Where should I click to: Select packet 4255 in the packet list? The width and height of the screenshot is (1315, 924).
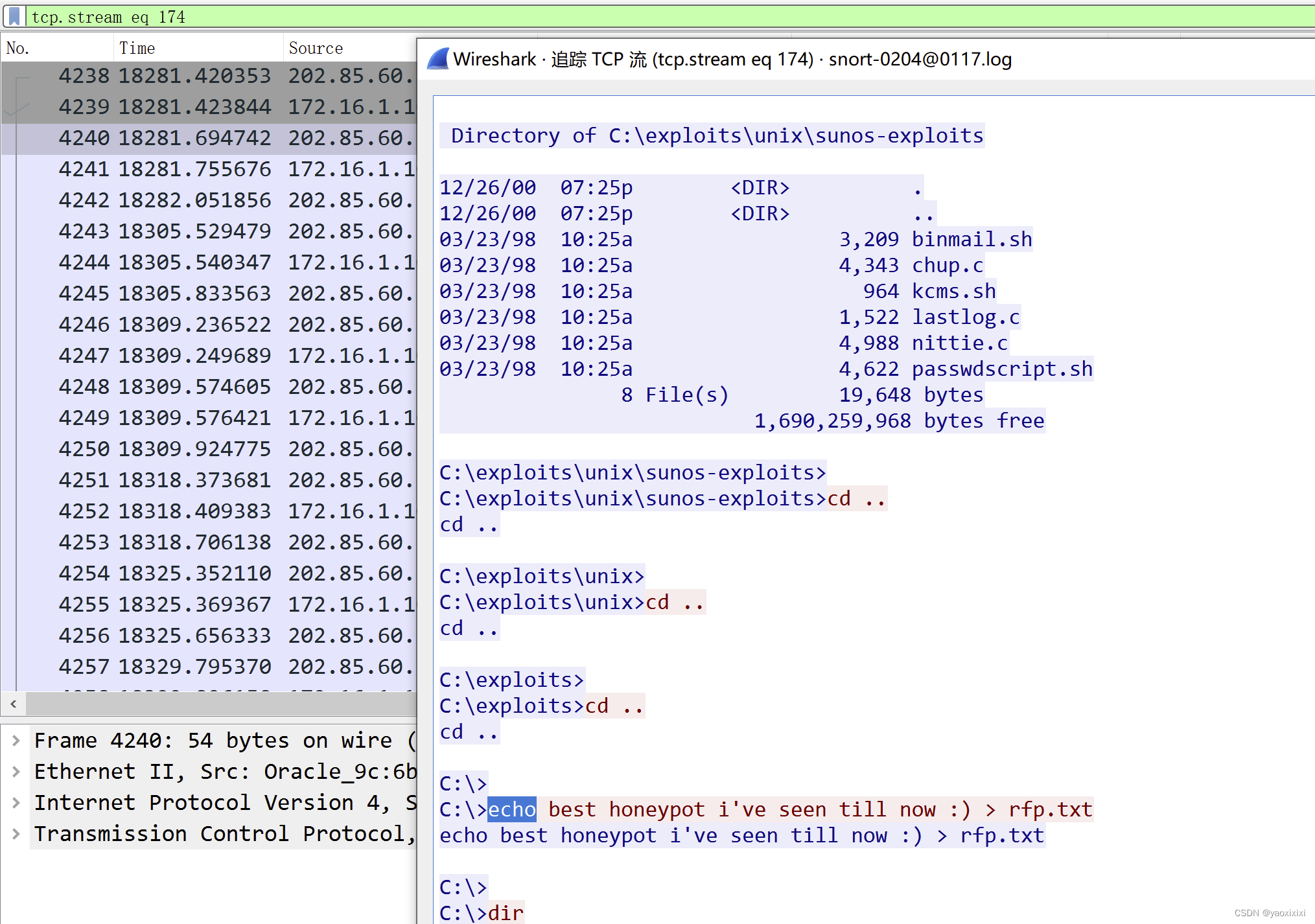[x=209, y=605]
